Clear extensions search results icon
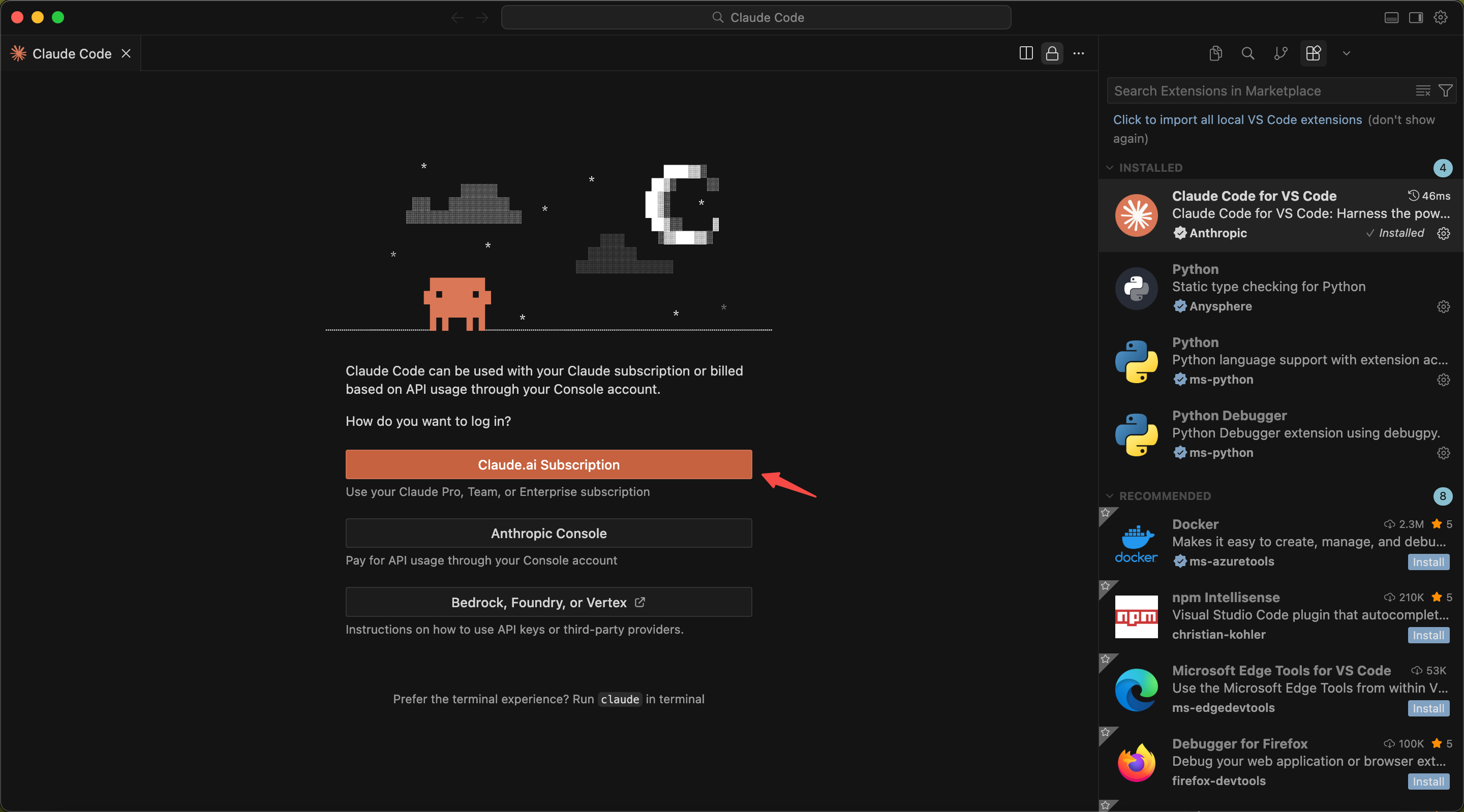The height and width of the screenshot is (812, 1464). tap(1422, 91)
